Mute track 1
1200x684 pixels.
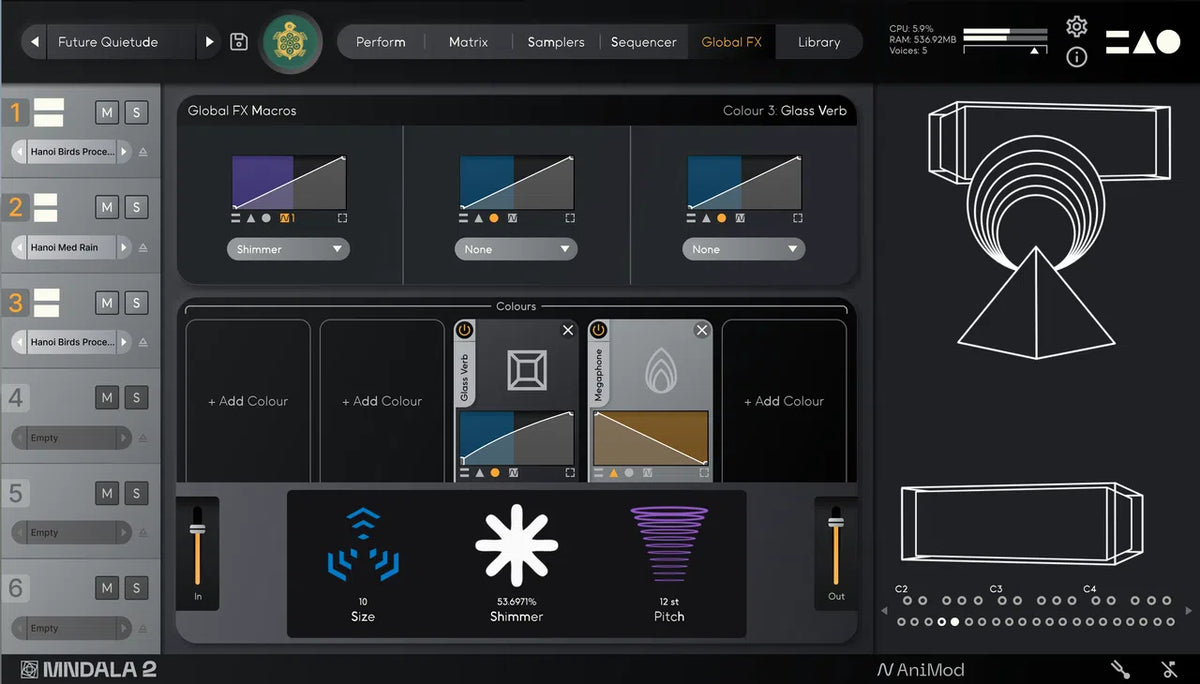click(107, 112)
